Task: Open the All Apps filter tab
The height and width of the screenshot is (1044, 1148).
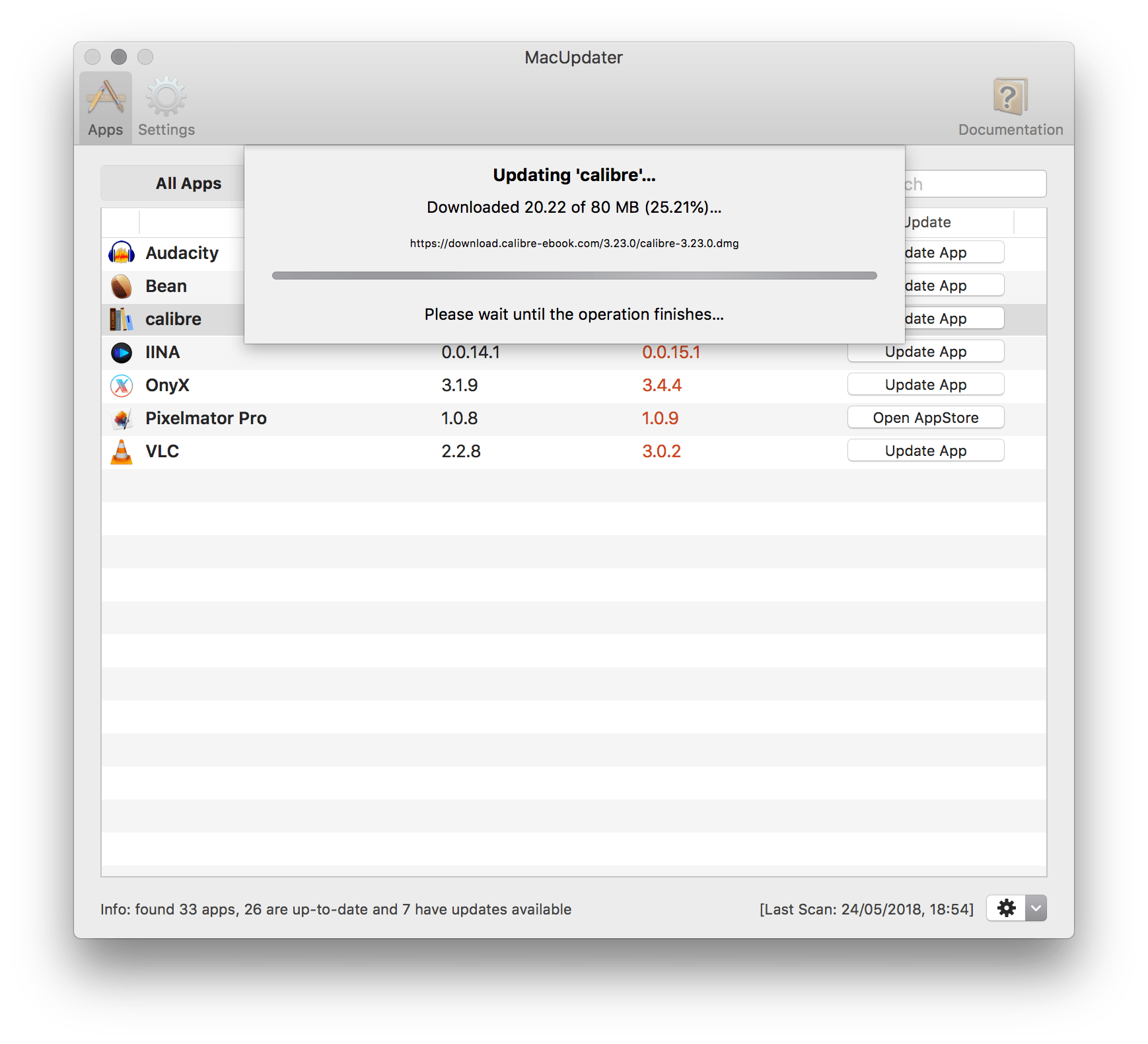Action: [x=189, y=183]
